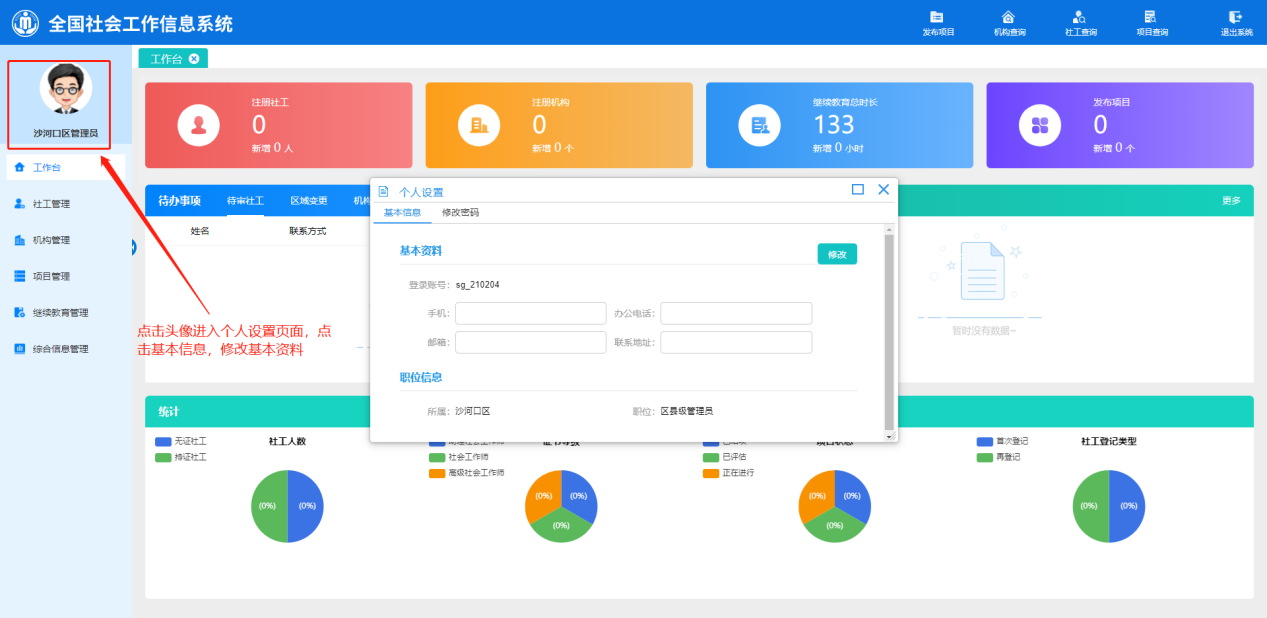Click 退出系统 logout icon
1267x618 pixels.
[1236, 17]
